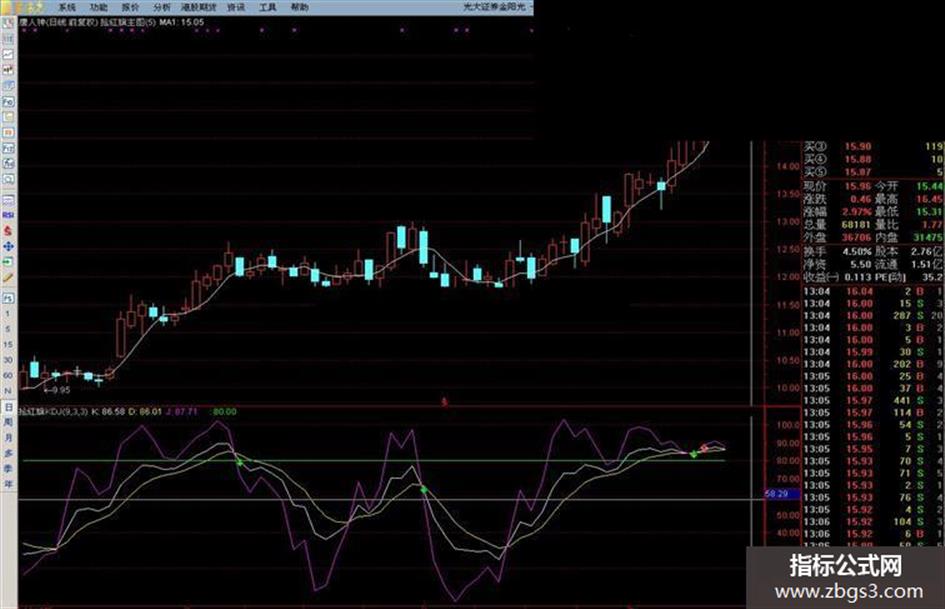The image size is (945, 609).
Task: Click the 涨幅 2.97% change value
Action: click(857, 212)
